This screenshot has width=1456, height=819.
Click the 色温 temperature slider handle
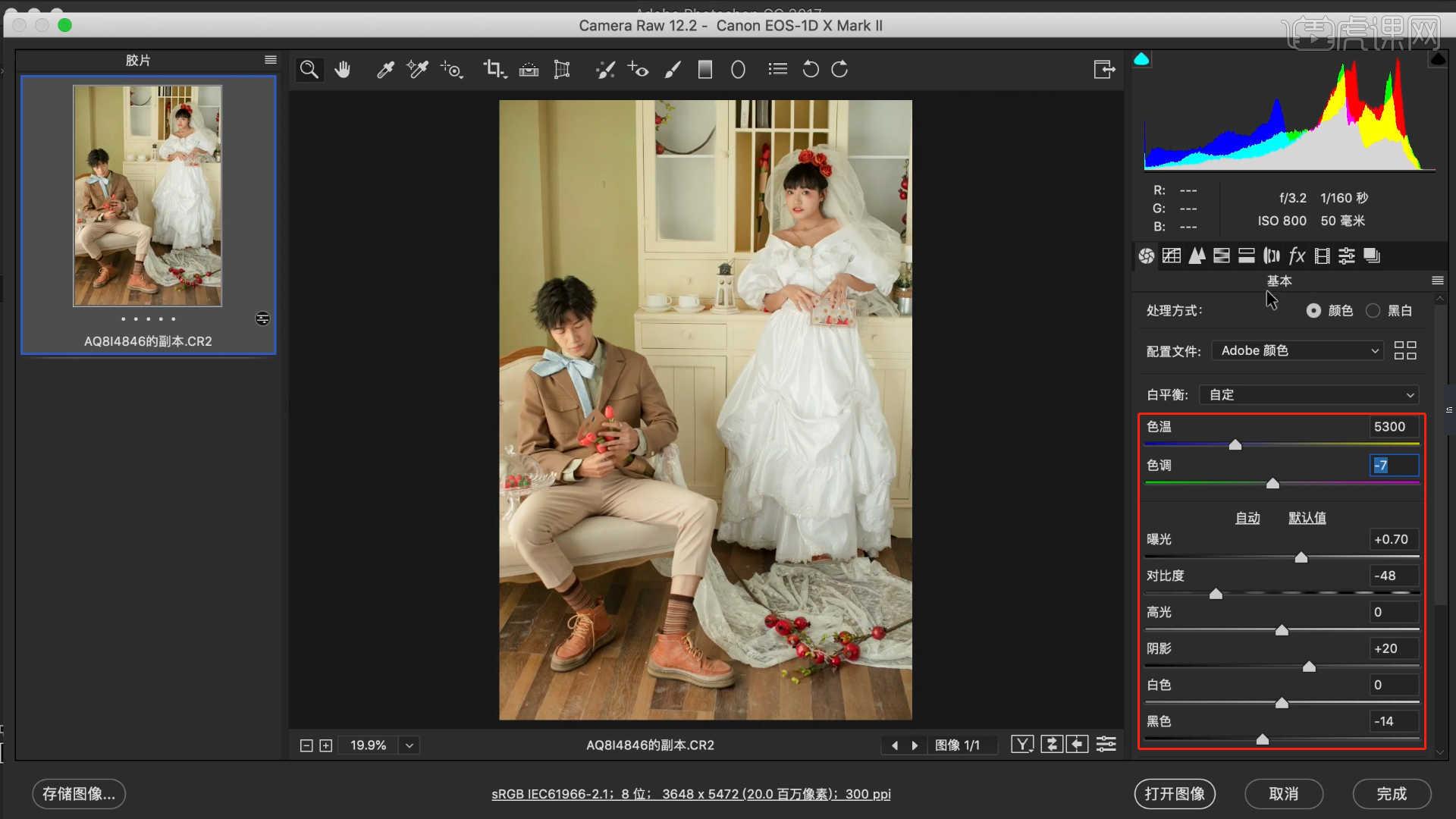click(1235, 445)
